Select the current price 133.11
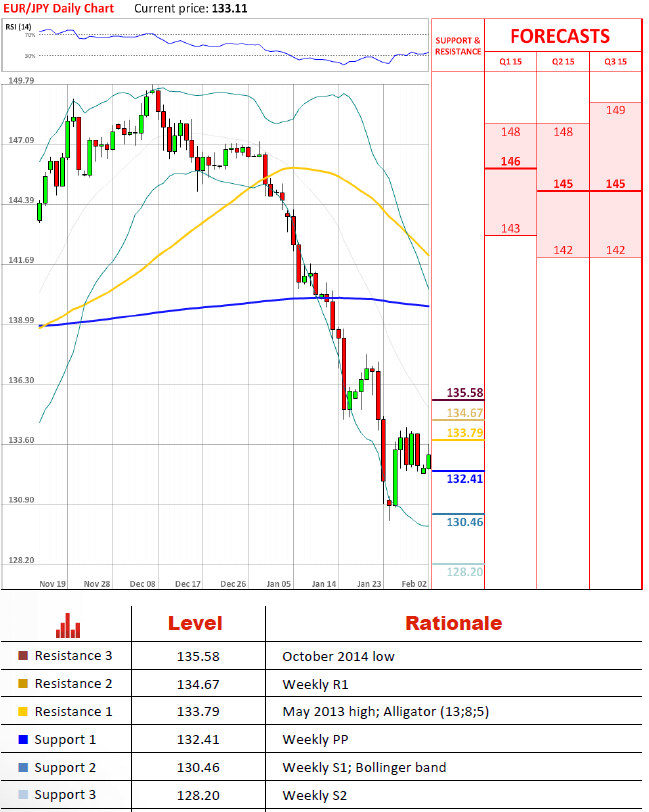Viewport: 649px width, 812px height. [x=229, y=8]
